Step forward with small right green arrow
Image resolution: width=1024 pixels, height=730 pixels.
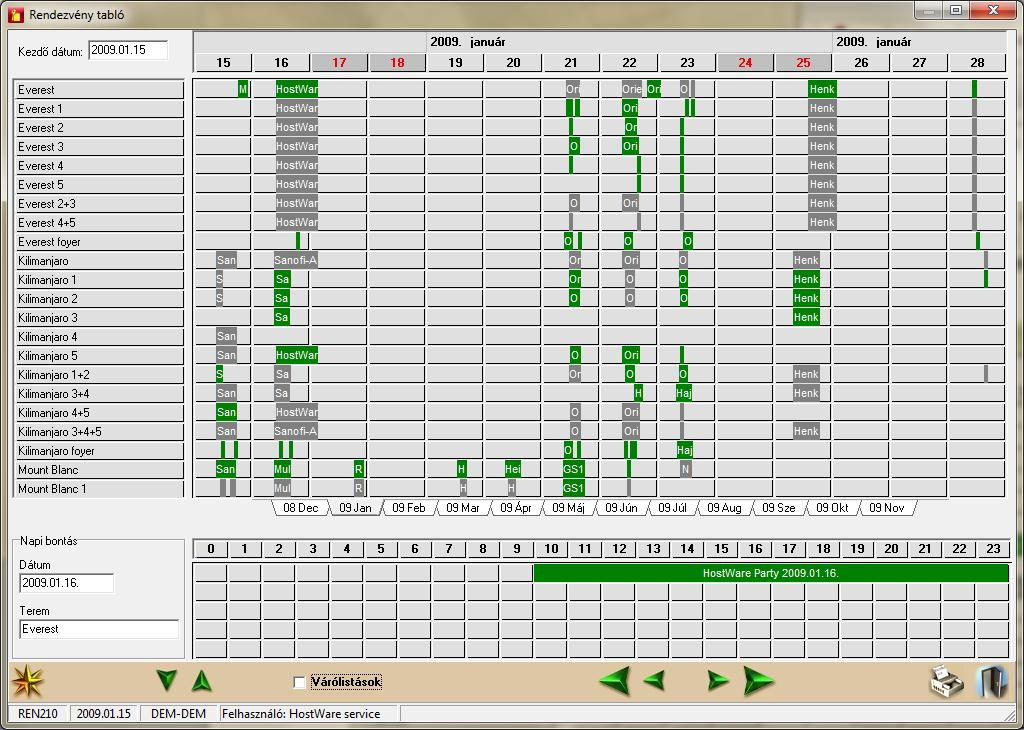718,680
